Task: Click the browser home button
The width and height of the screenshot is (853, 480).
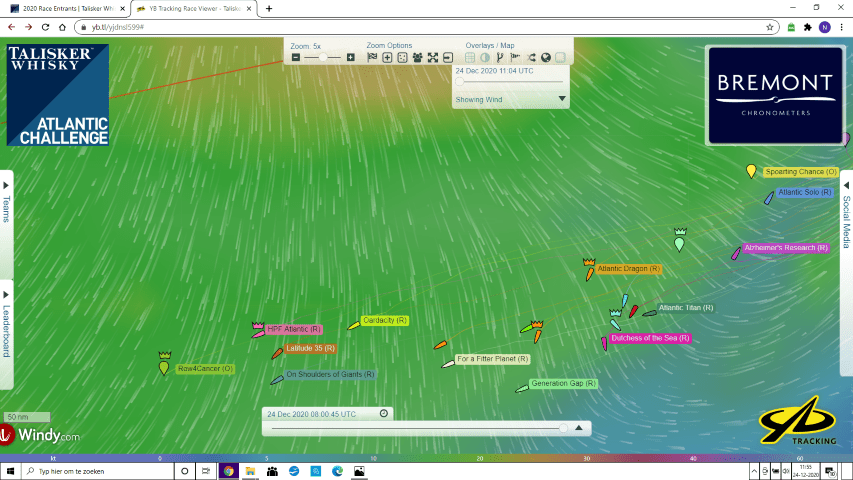Action: click(x=62, y=27)
